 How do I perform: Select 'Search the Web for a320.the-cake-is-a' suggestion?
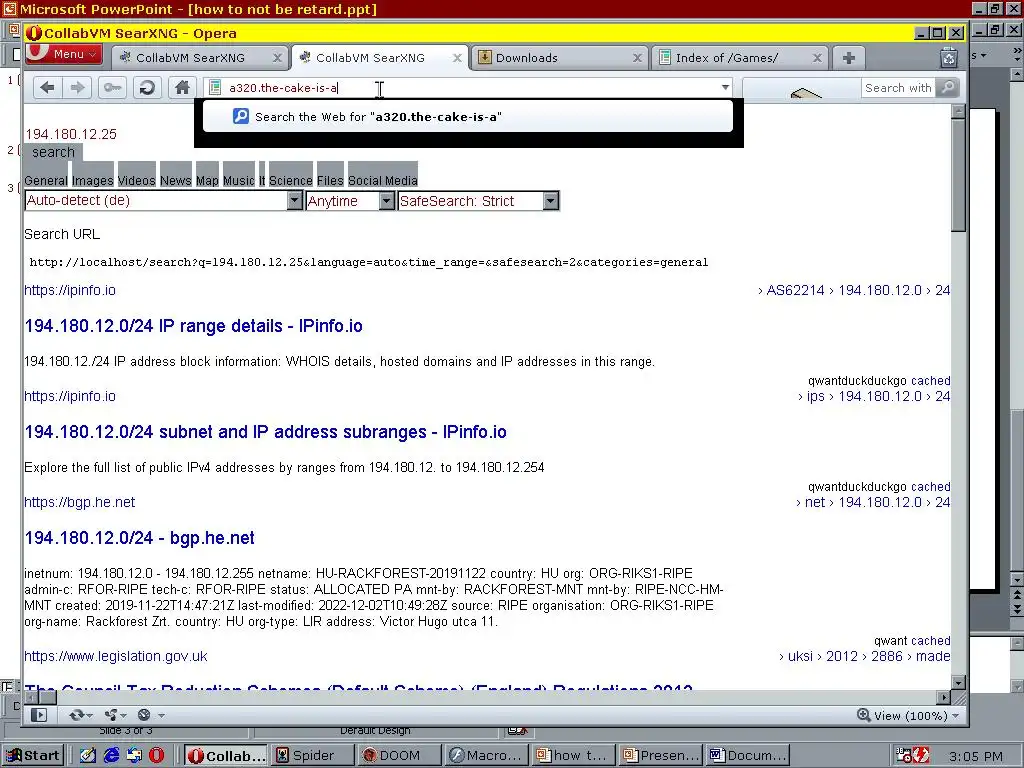(x=468, y=117)
